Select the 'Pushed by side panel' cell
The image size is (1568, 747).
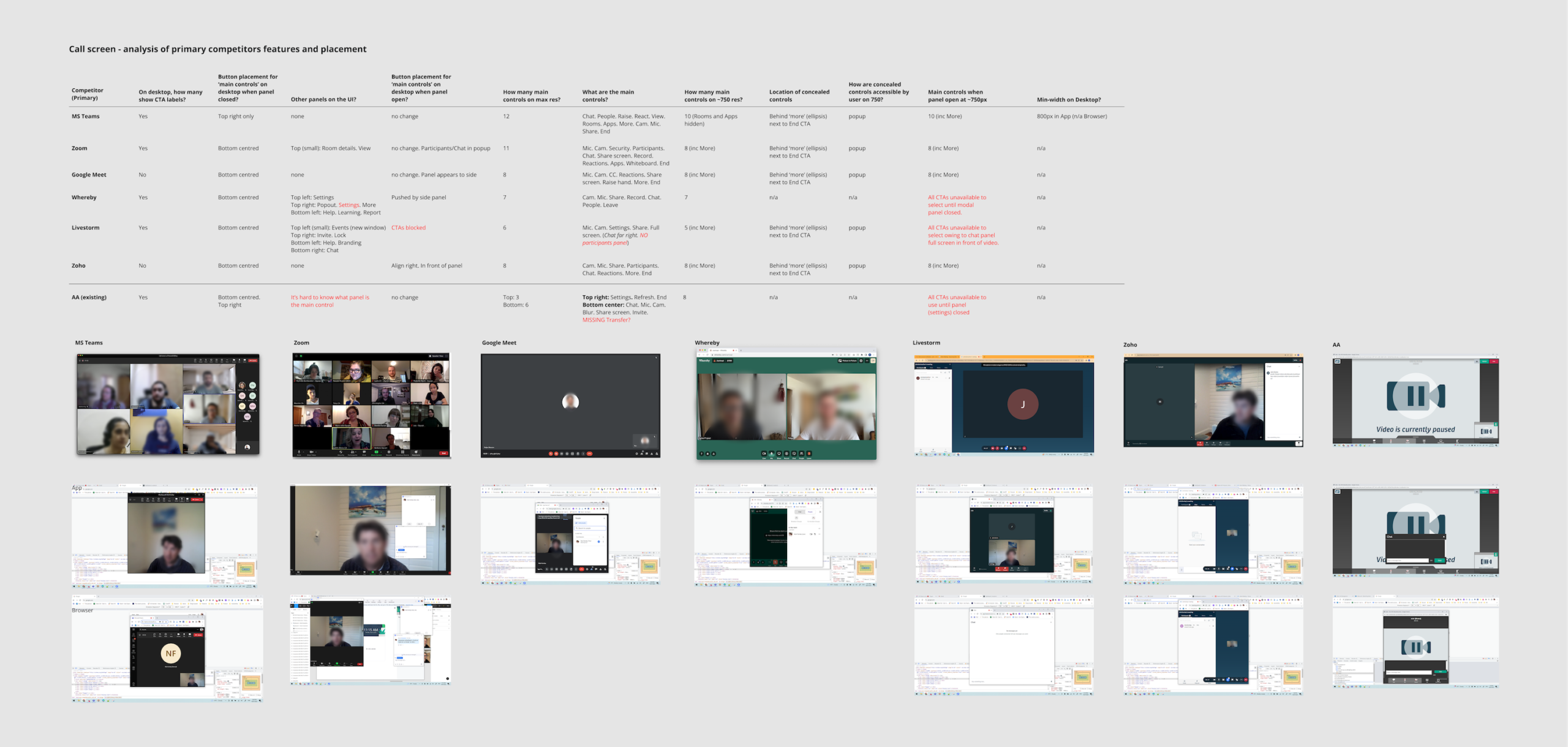click(x=419, y=197)
